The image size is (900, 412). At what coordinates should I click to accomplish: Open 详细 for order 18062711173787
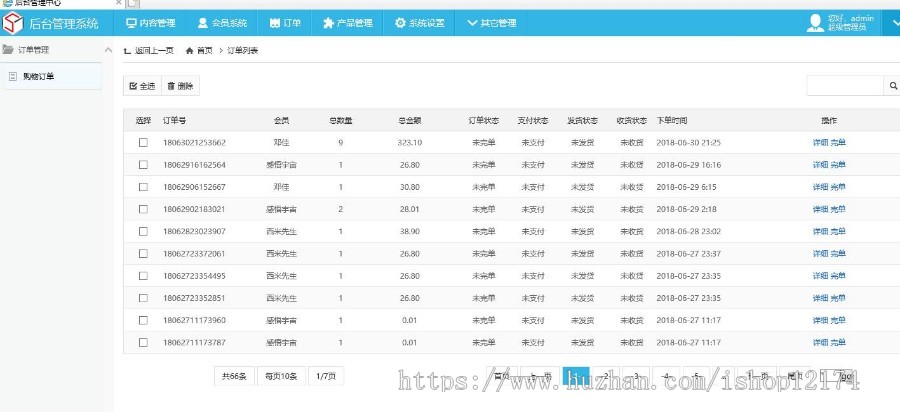pos(820,343)
